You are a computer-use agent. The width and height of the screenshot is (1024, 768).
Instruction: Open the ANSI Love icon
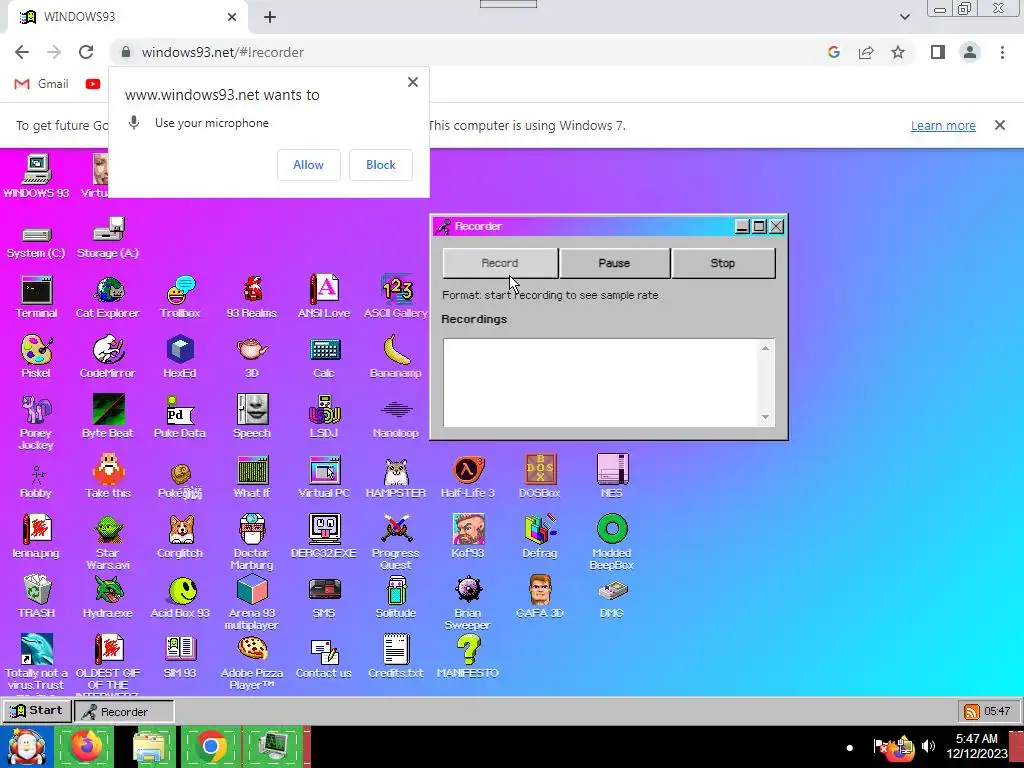(324, 297)
